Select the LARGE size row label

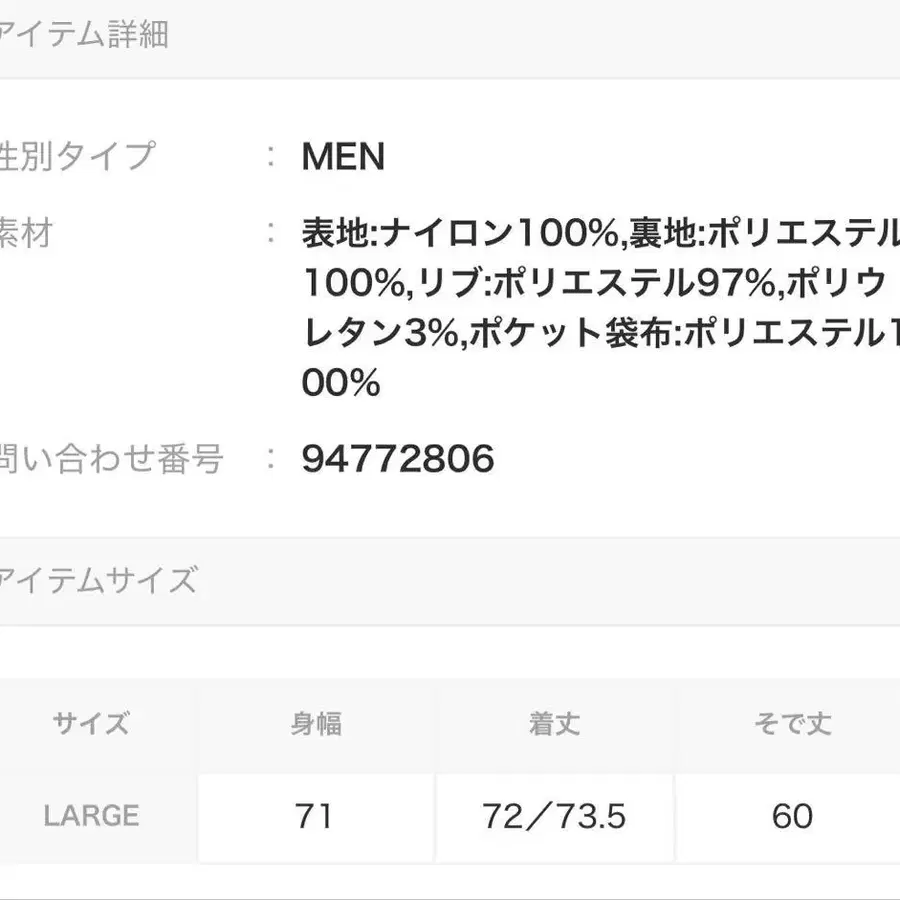tap(91, 816)
